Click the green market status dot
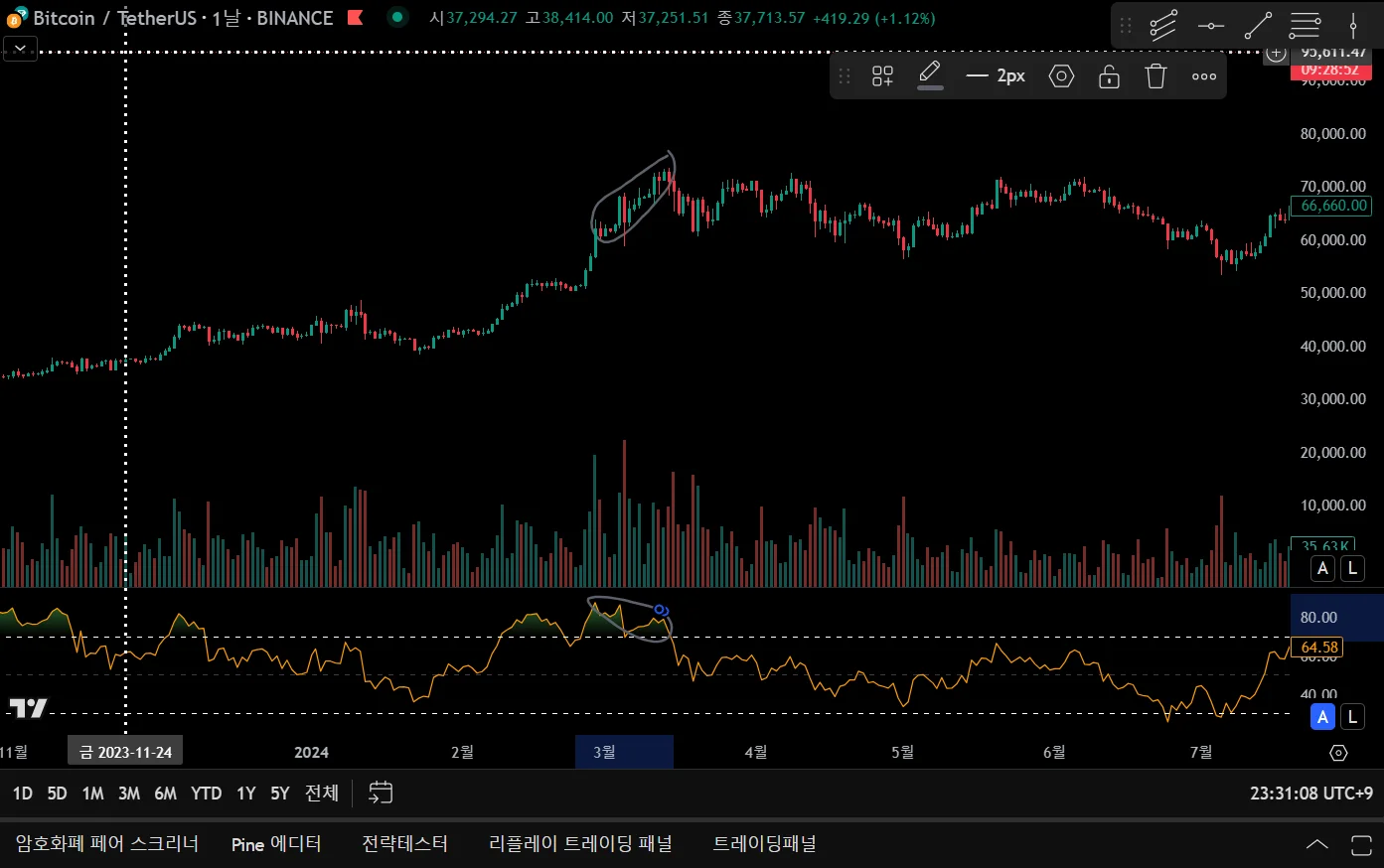 click(x=397, y=17)
